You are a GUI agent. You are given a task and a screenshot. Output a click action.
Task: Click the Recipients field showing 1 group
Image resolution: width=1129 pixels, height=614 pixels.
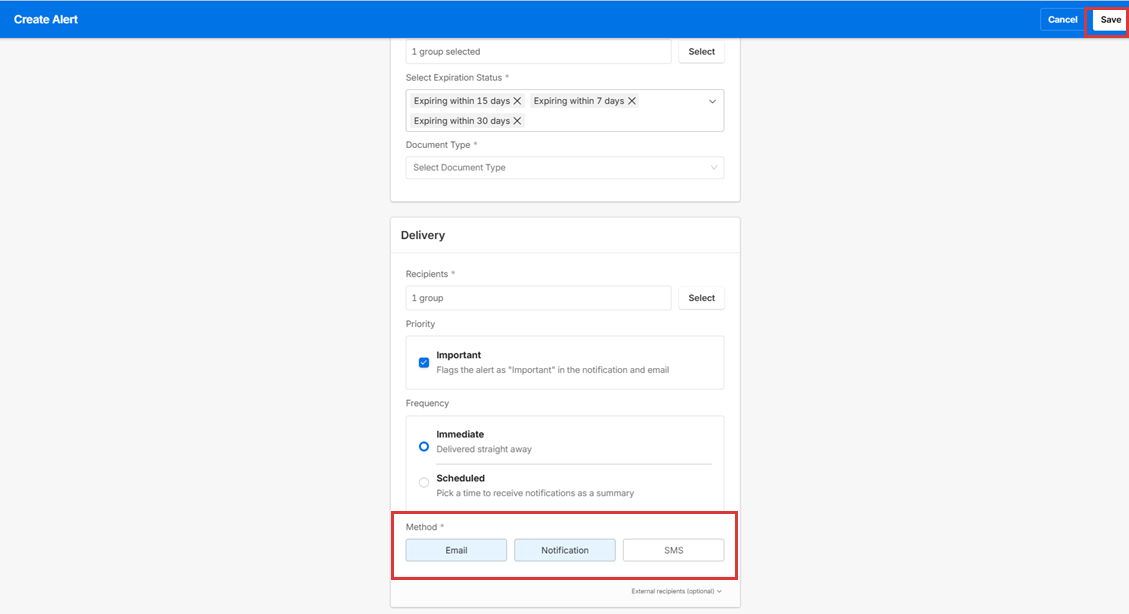[x=538, y=298]
